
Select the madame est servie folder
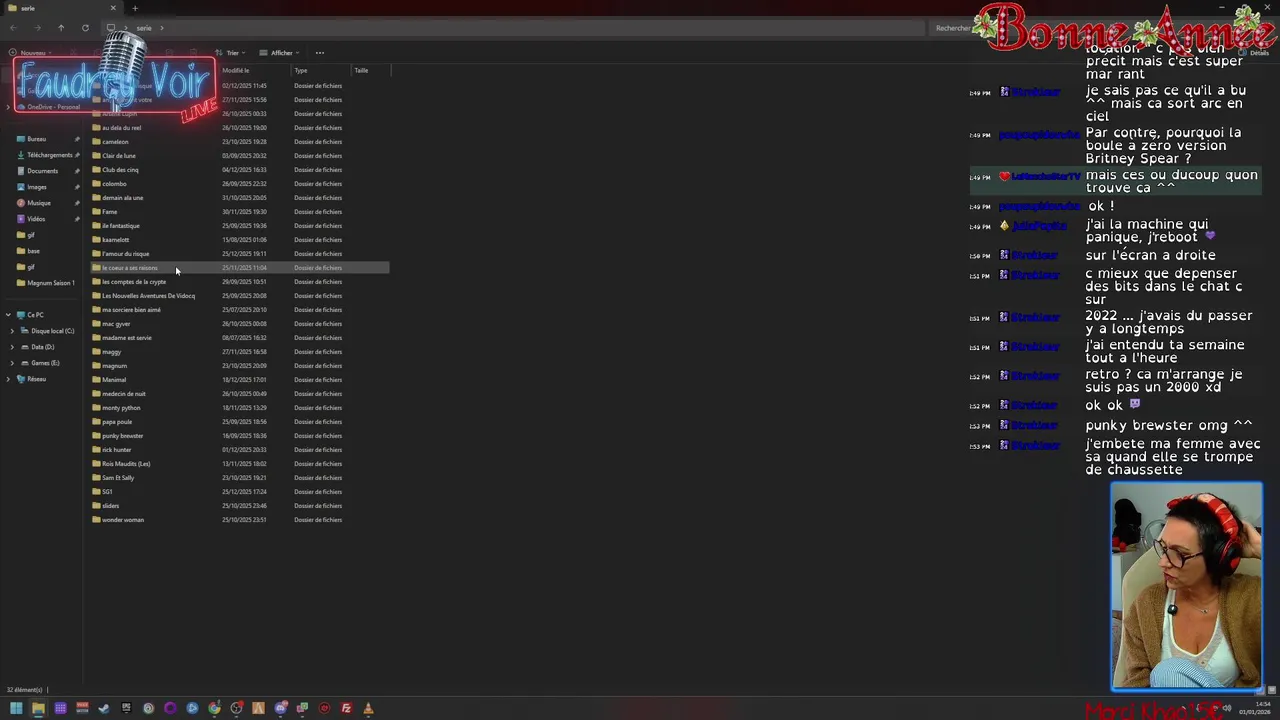point(127,338)
